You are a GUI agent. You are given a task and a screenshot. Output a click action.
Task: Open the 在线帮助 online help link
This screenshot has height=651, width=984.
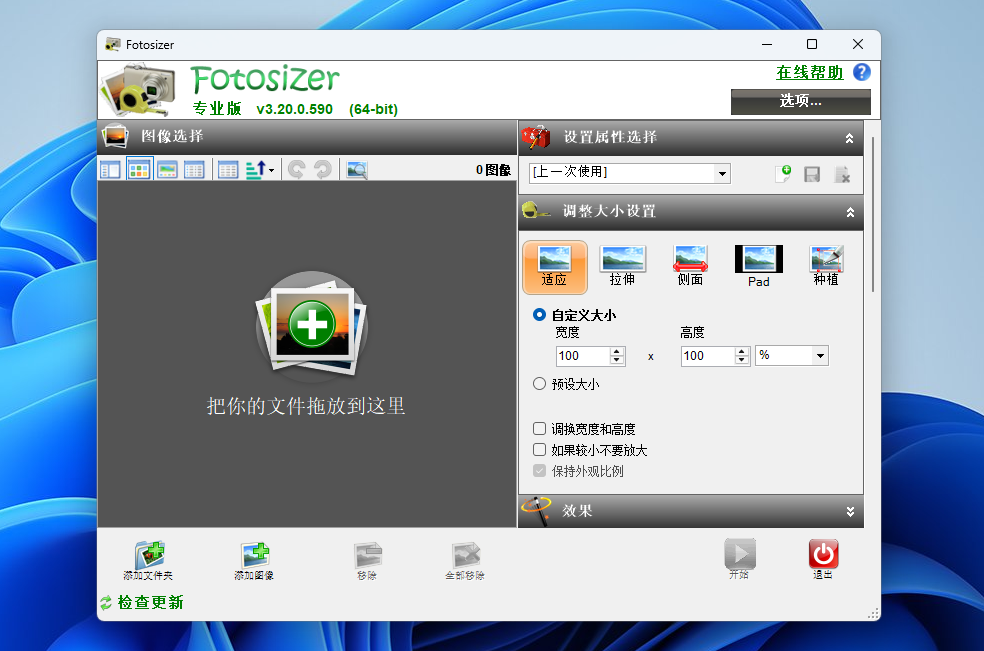click(x=809, y=73)
